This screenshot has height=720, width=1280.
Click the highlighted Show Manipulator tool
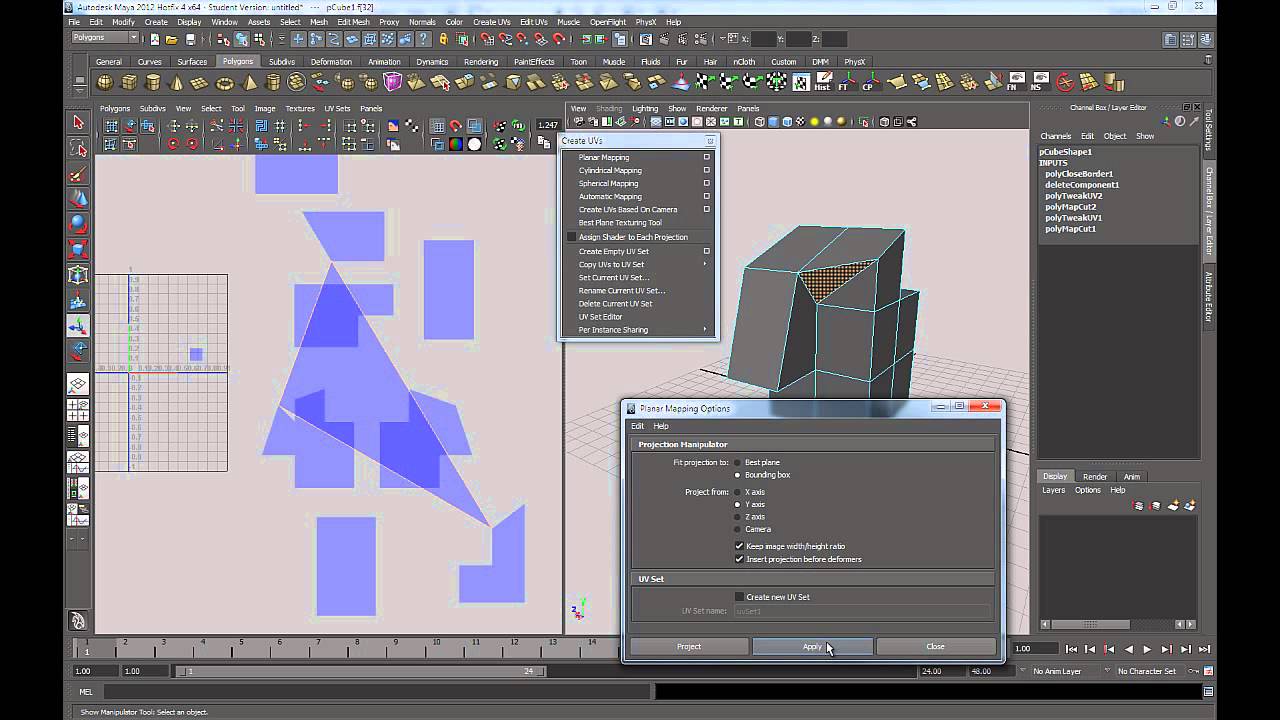[x=78, y=326]
